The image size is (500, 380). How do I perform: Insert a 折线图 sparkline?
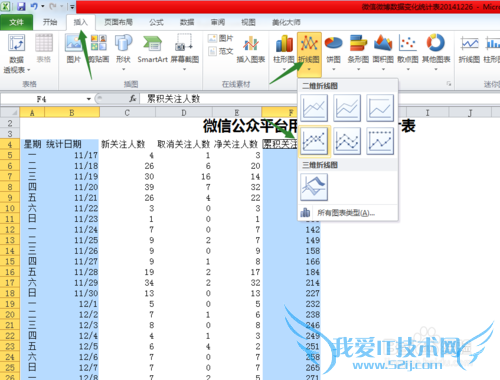(469, 49)
